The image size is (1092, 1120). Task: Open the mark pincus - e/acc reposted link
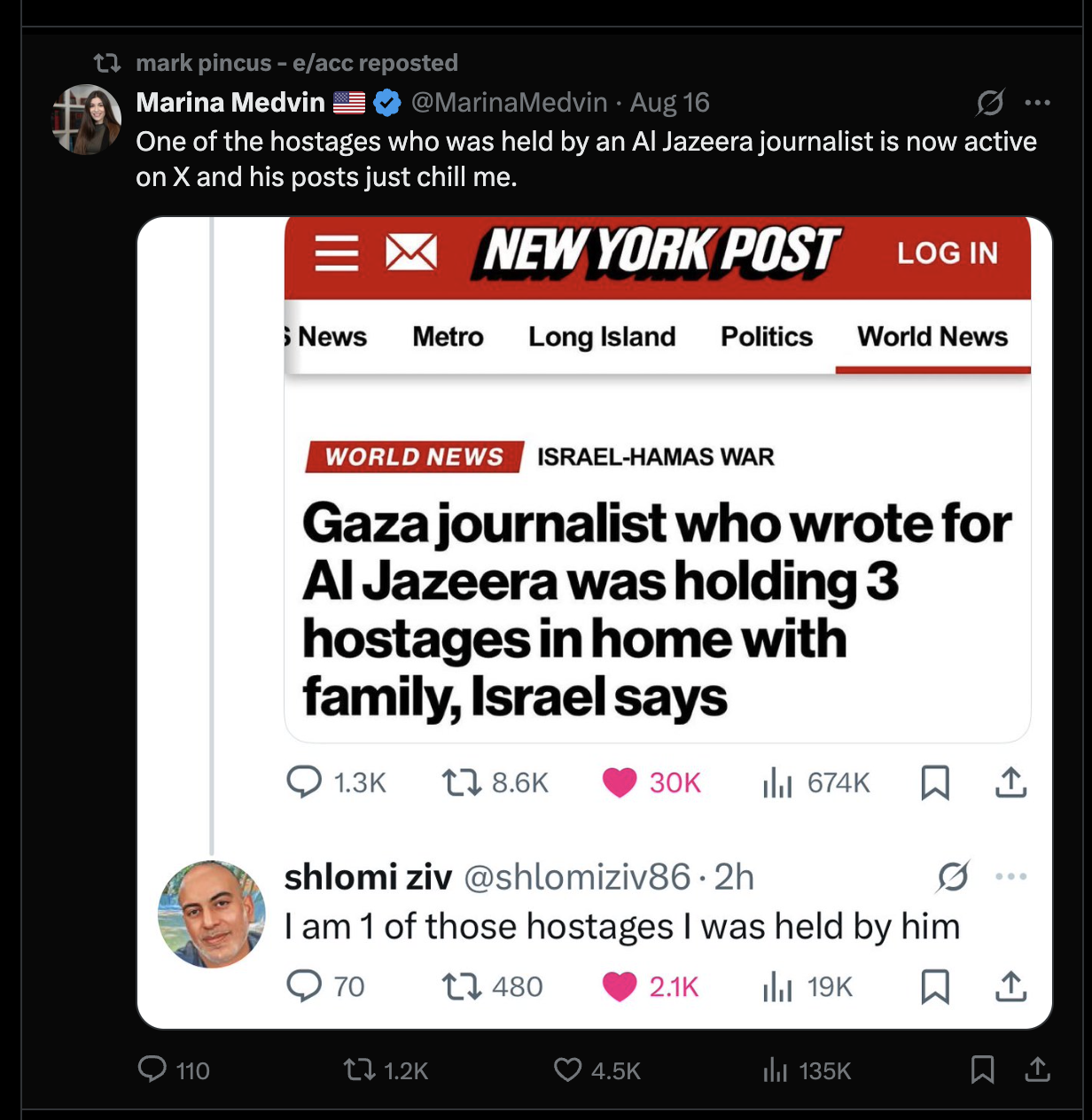point(297,63)
